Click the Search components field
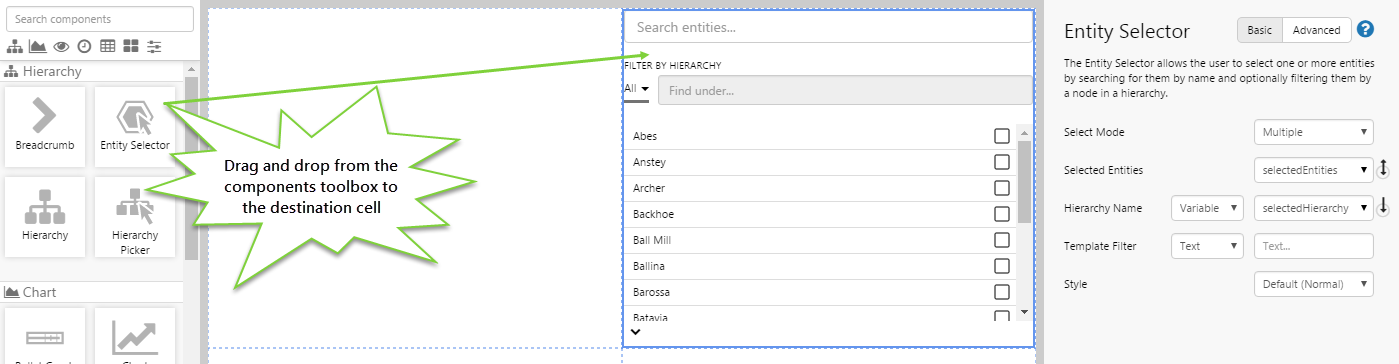This screenshot has height=364, width=1399. pyautogui.click(x=100, y=19)
